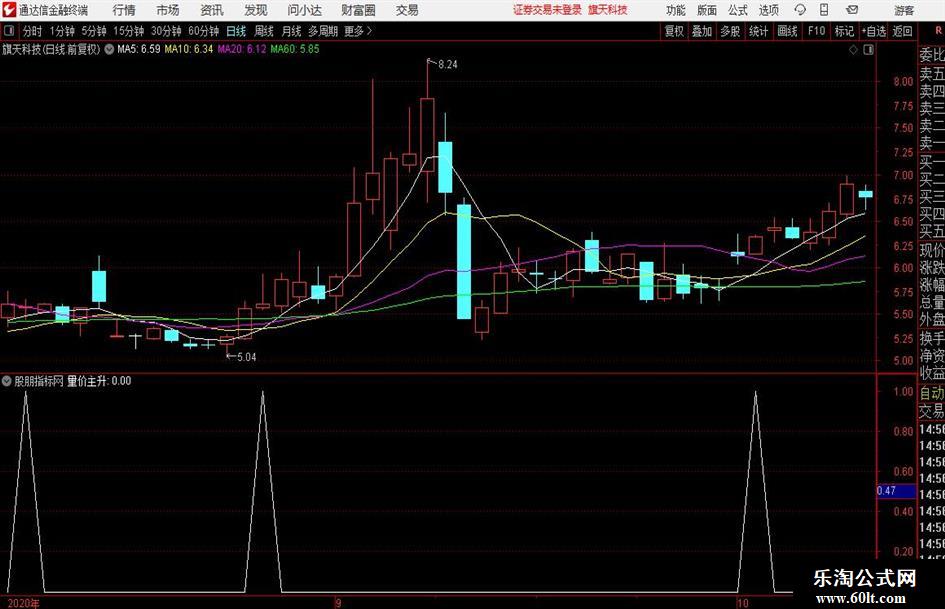Expand the main chart indicator dropdown arrow
Screen dimensions: 945x609
click(109, 49)
